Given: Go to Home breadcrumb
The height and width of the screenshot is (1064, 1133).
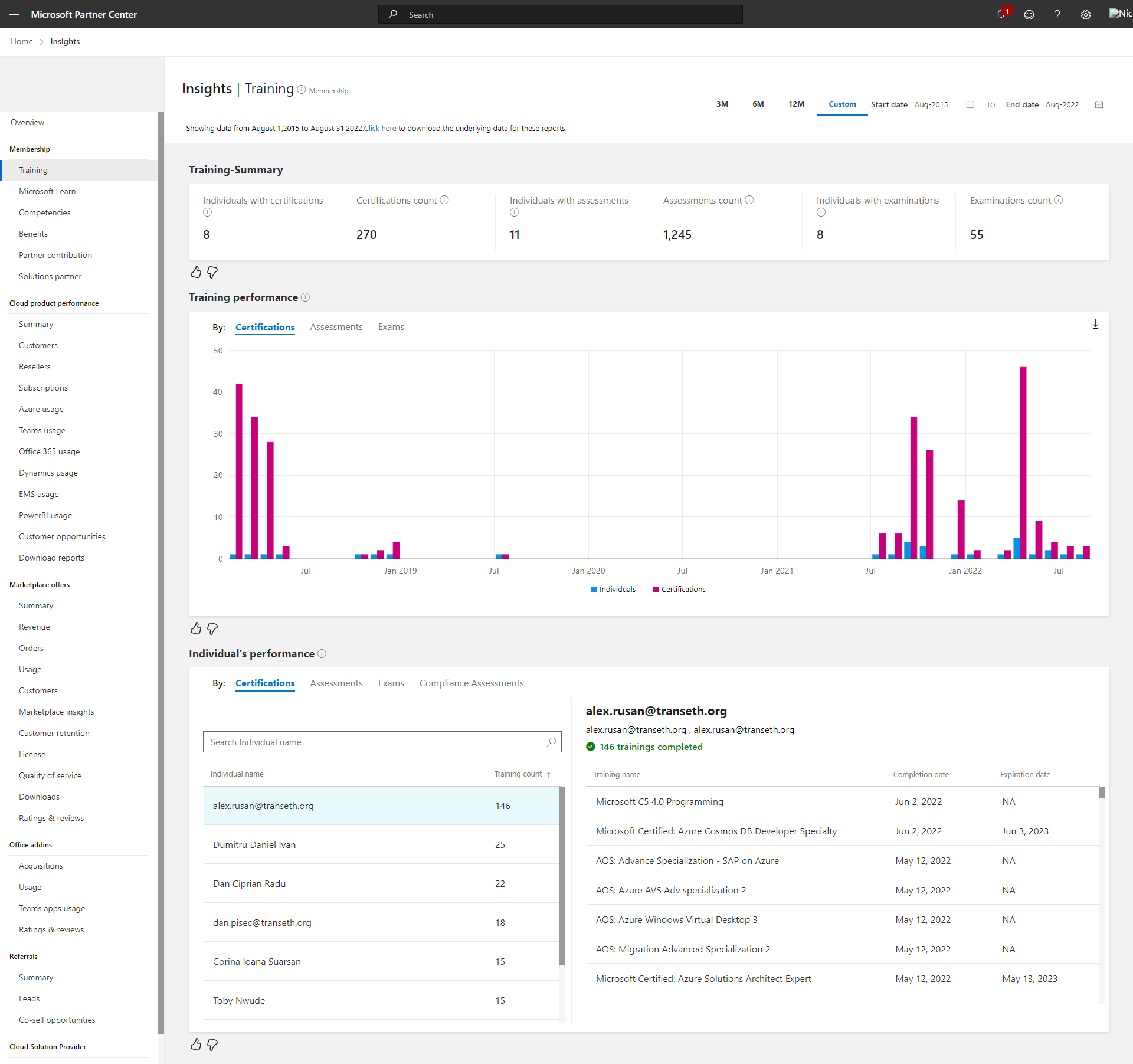Looking at the screenshot, I should pyautogui.click(x=22, y=41).
